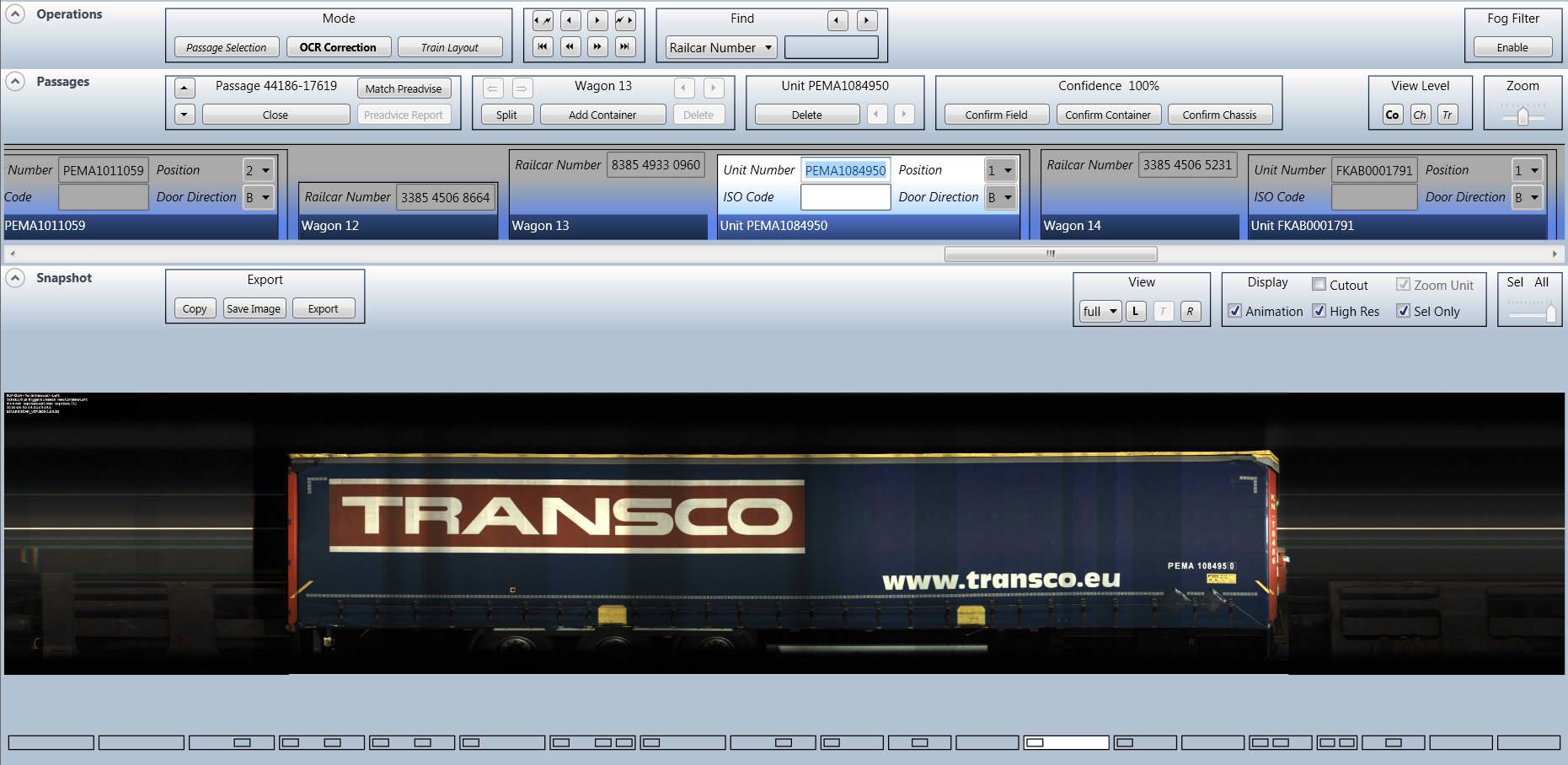Switch to Passage Selection mode

[x=226, y=48]
